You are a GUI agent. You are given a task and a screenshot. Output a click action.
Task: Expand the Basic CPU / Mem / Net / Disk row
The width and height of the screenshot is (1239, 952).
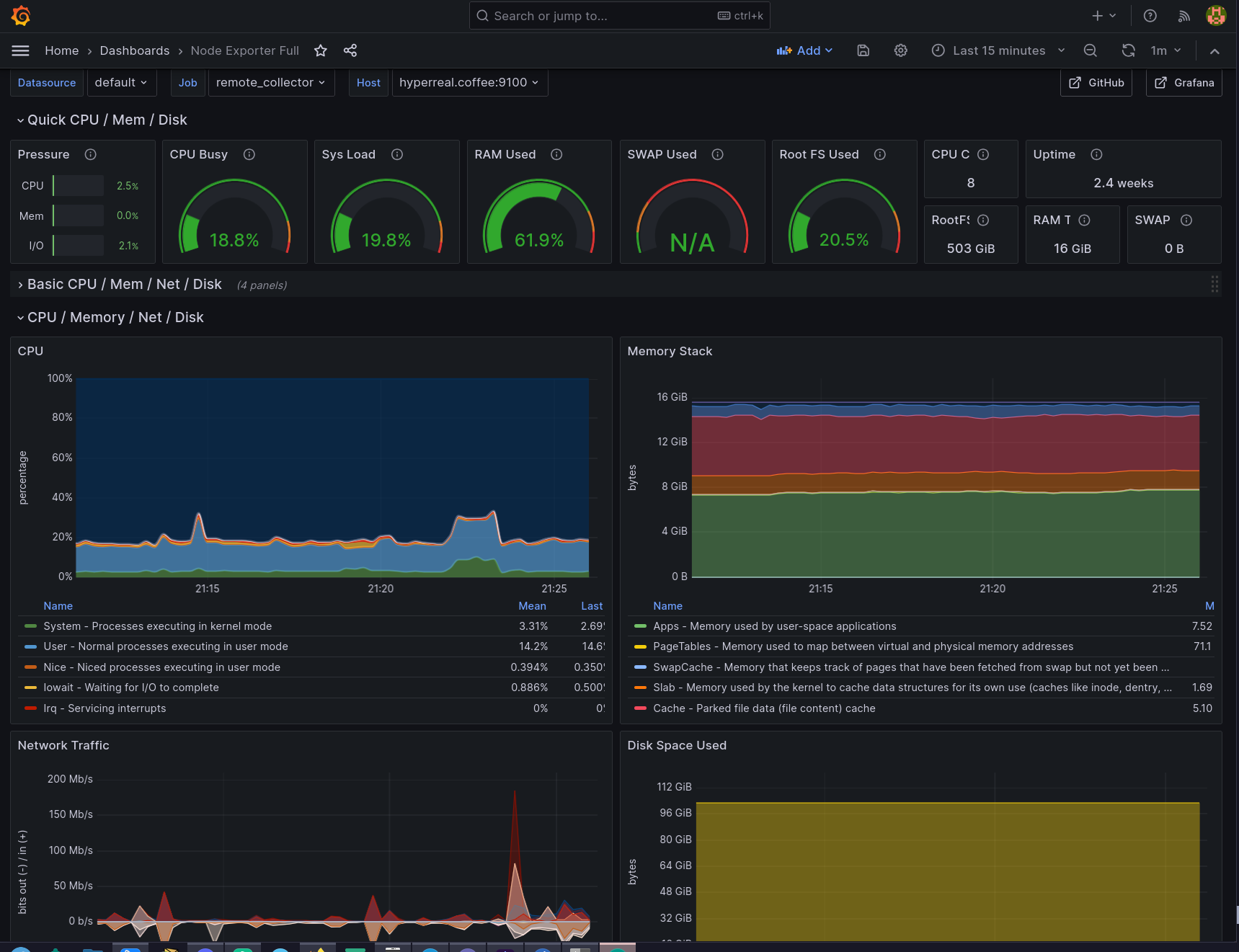[x=124, y=285]
